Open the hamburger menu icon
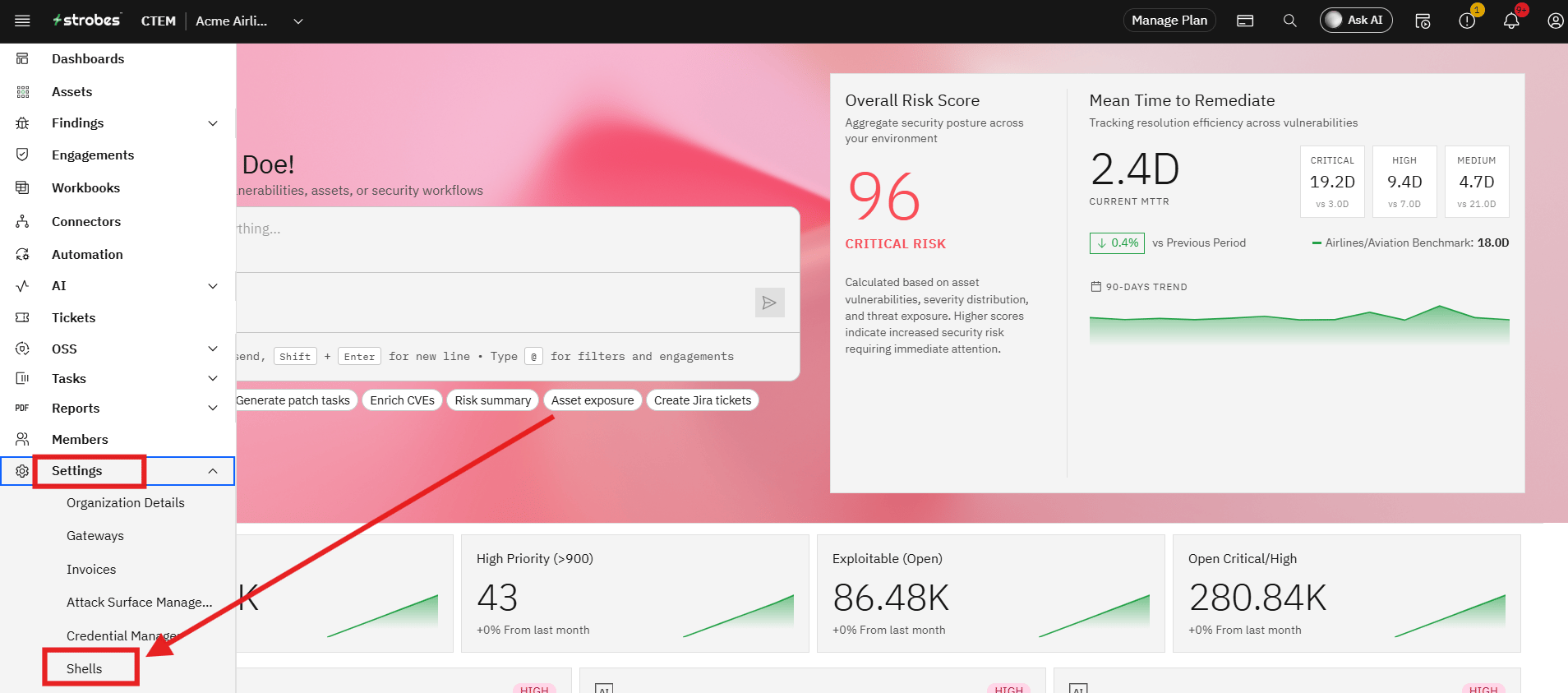Image resolution: width=1568 pixels, height=693 pixels. (x=22, y=21)
